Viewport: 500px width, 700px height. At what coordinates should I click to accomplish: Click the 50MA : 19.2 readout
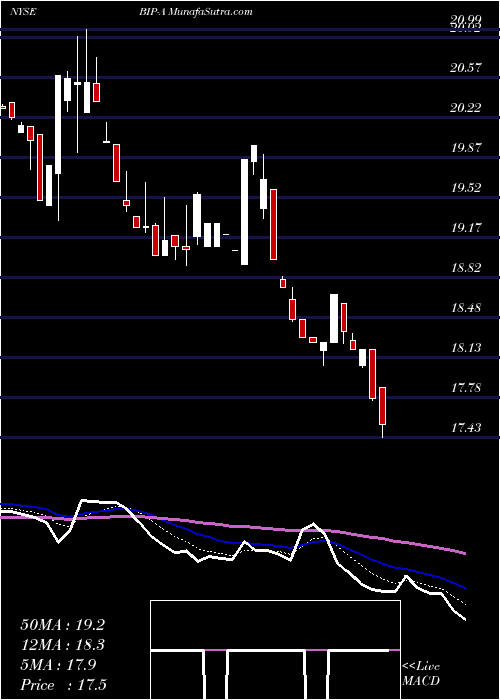(62, 625)
